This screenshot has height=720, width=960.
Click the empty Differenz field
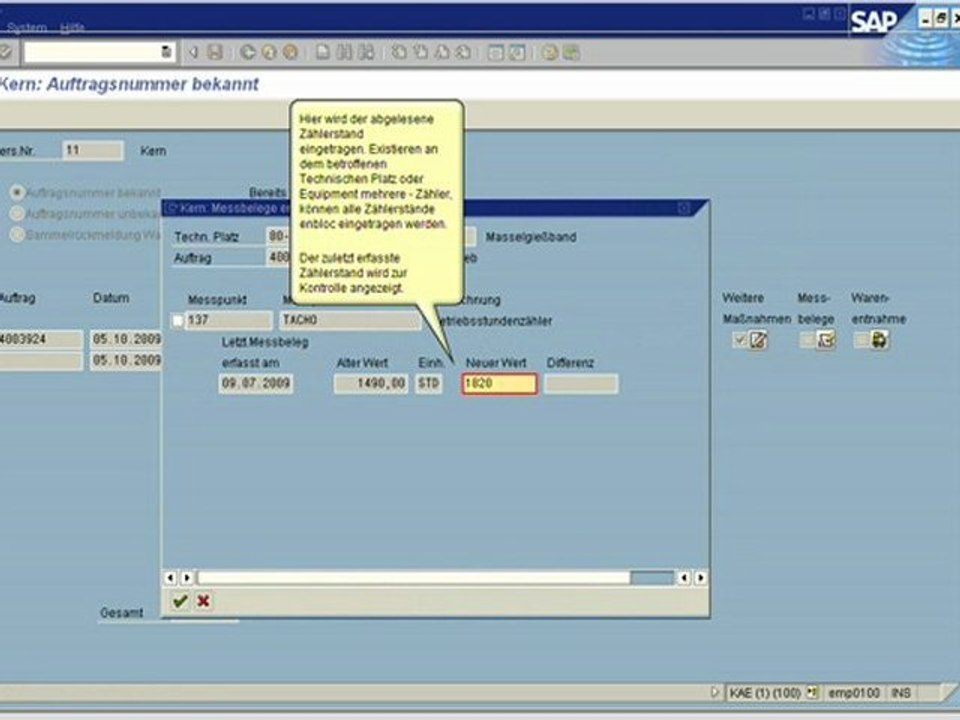tap(581, 384)
